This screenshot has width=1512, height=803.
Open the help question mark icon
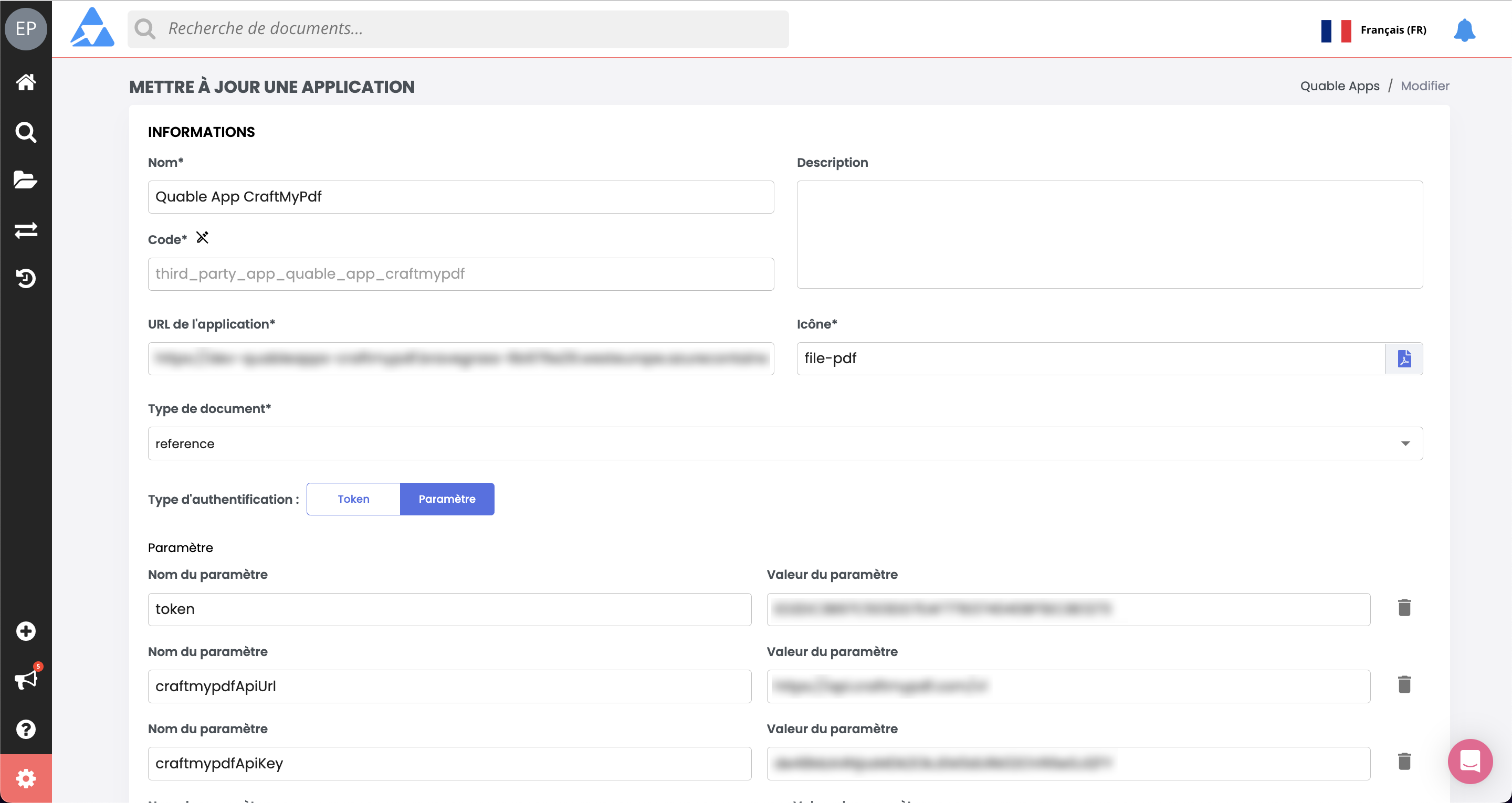pos(26,729)
